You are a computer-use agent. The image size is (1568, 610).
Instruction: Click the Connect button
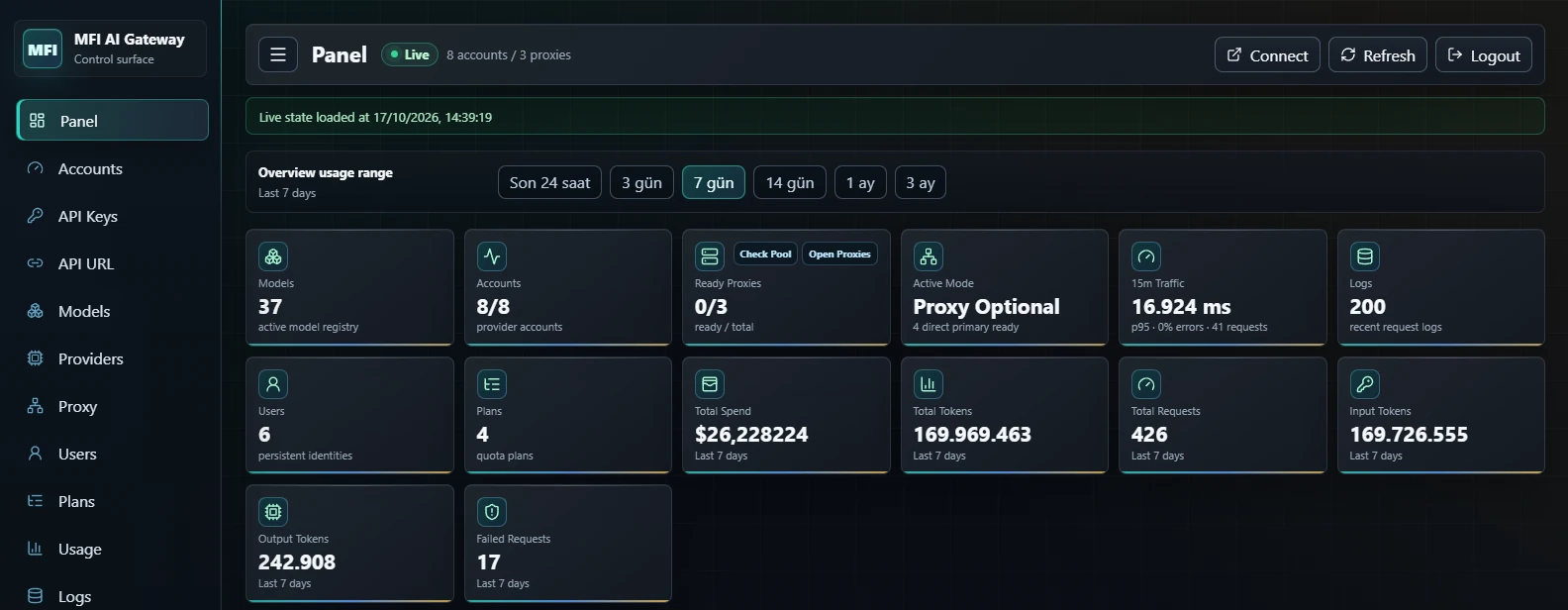tap(1267, 54)
